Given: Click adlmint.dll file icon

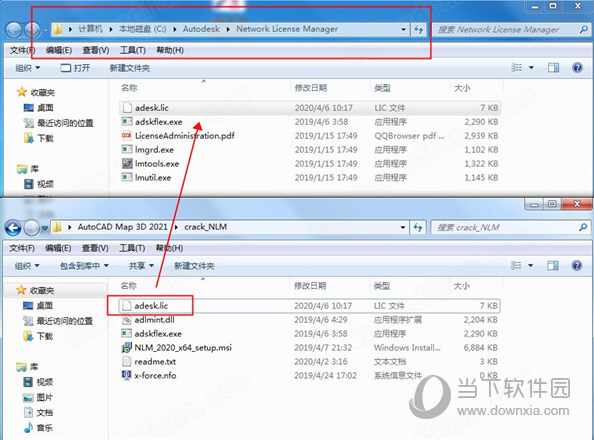Looking at the screenshot, I should (126, 319).
